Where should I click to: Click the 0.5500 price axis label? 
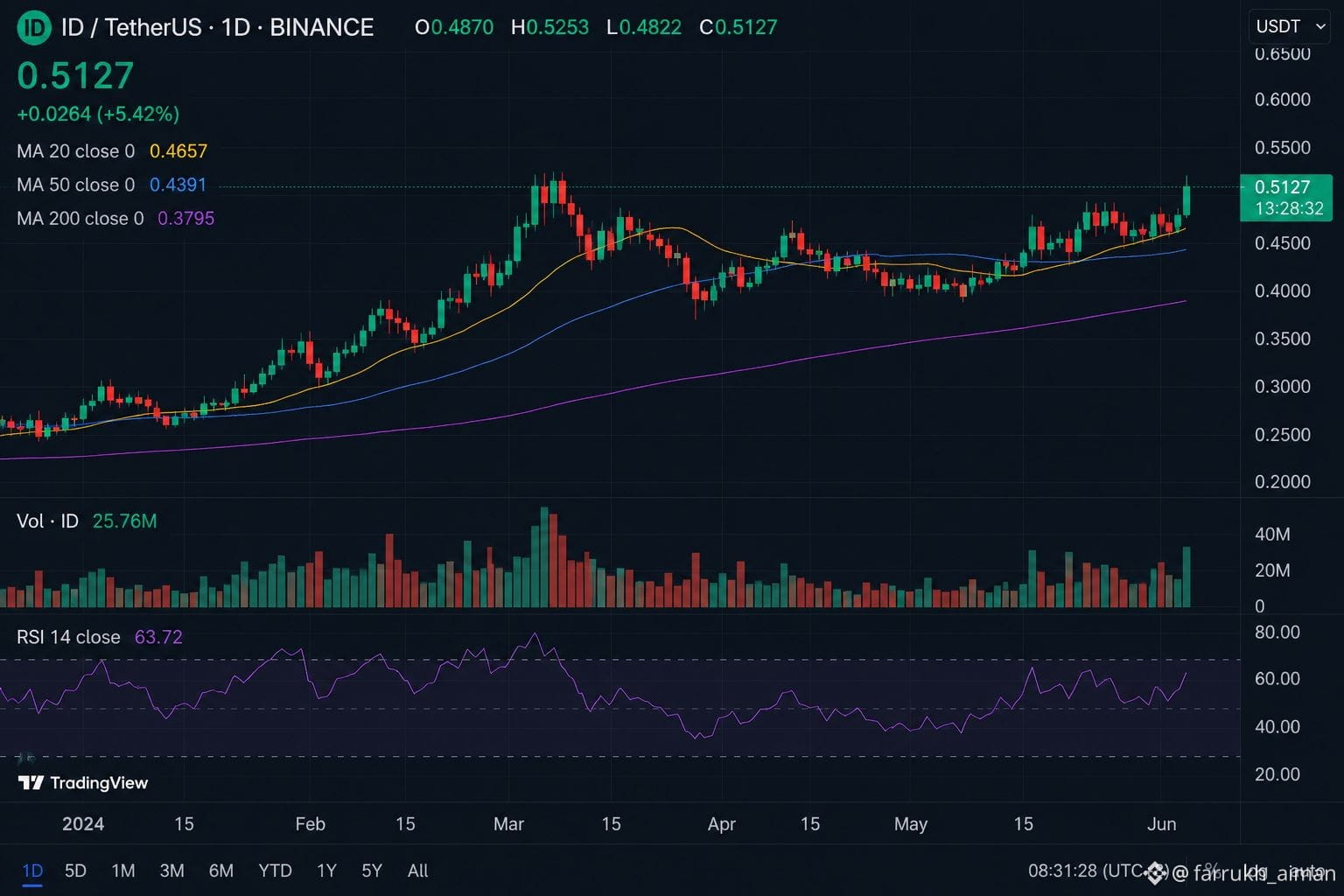(1283, 148)
